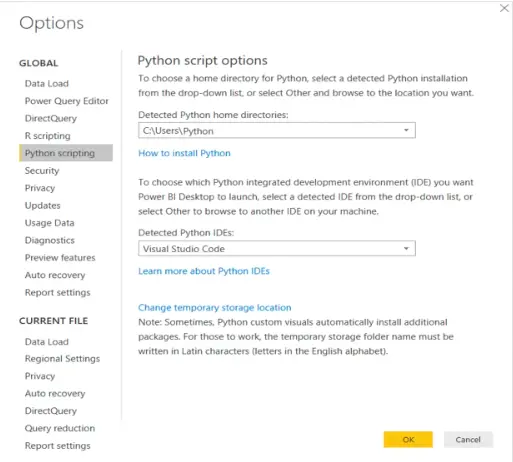Click the C:\Users\Python directory field
This screenshot has height=462, width=513.
[277, 130]
